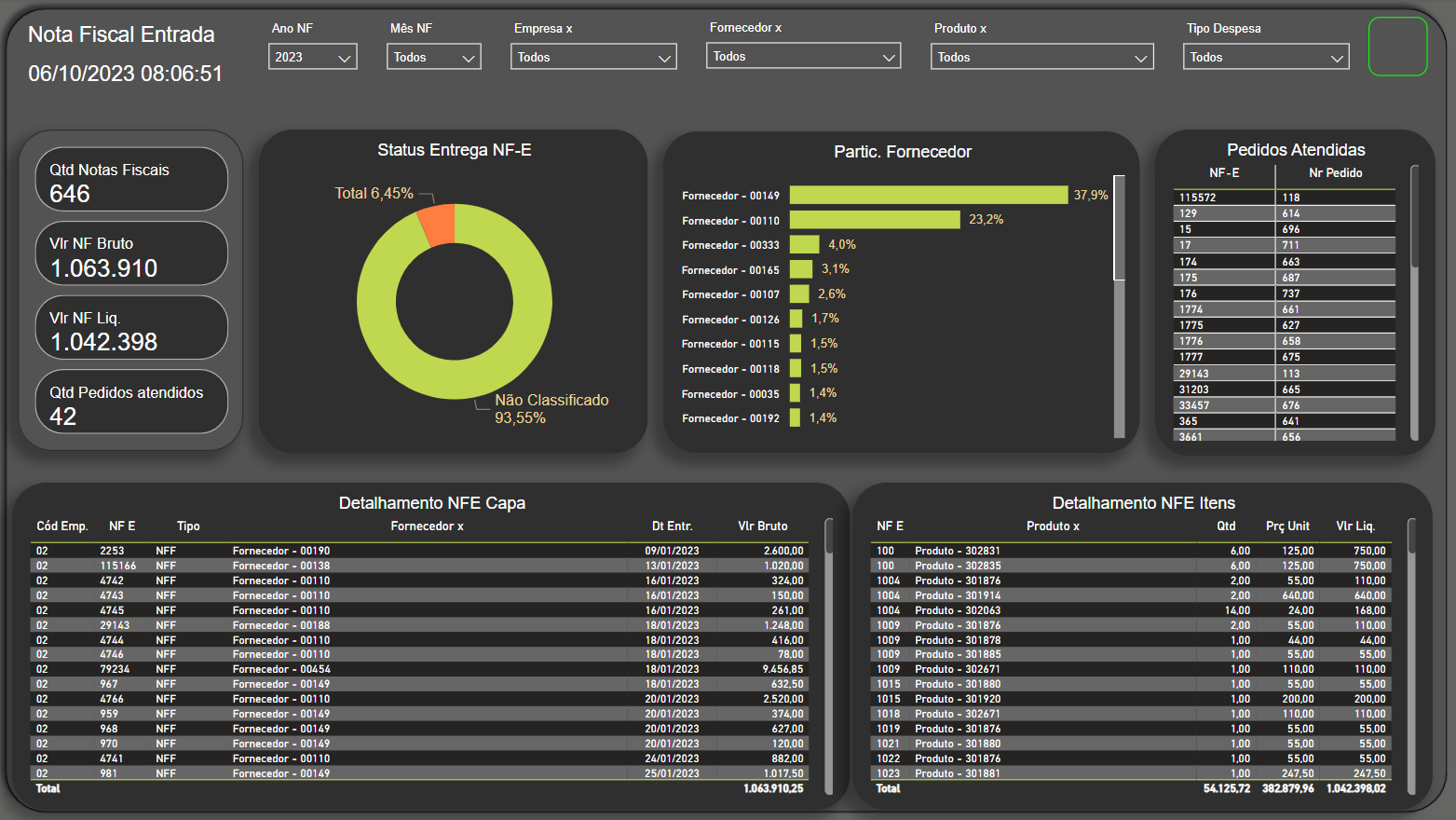Open the Fornecedor x filter dropdown
1456x820 pixels.
(x=803, y=56)
